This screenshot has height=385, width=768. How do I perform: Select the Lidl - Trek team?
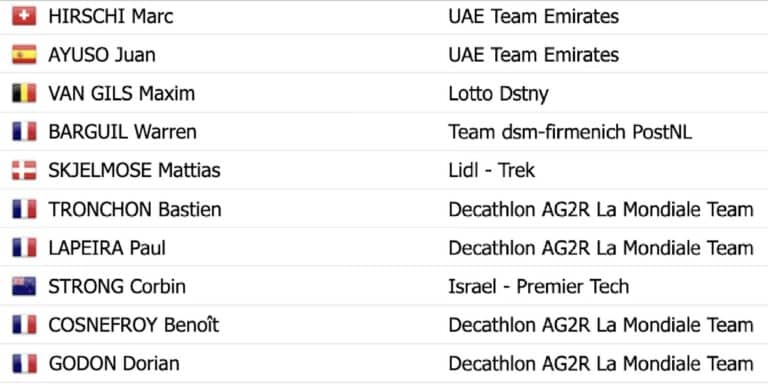click(491, 170)
